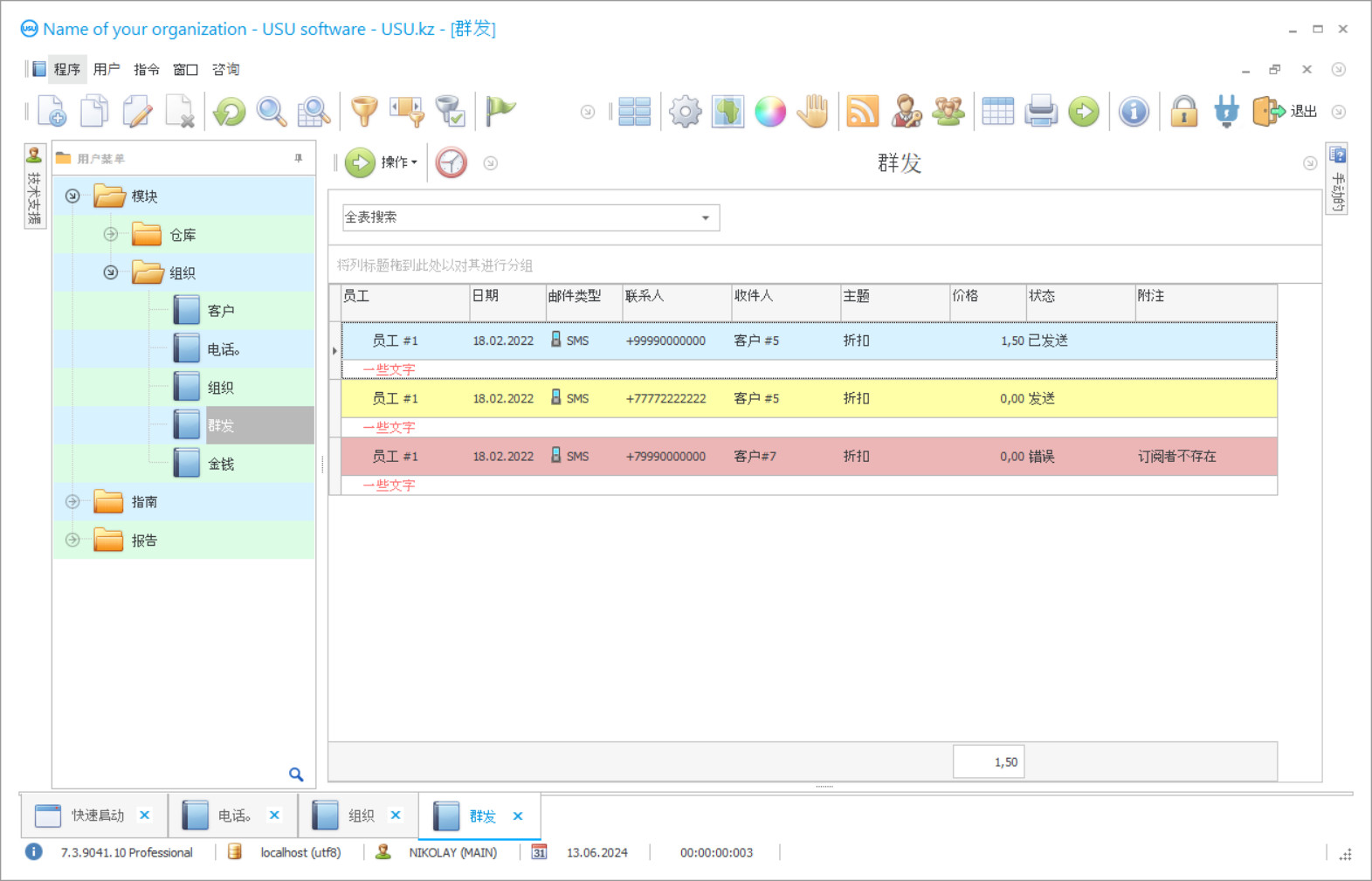Pin the user menu panel
The image size is (1372, 881).
[x=299, y=158]
